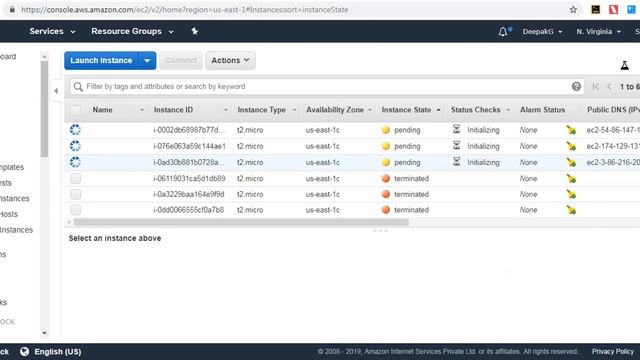Collapse the side navigation arrow
Image resolution: width=640 pixels, height=360 pixels.
click(x=56, y=91)
